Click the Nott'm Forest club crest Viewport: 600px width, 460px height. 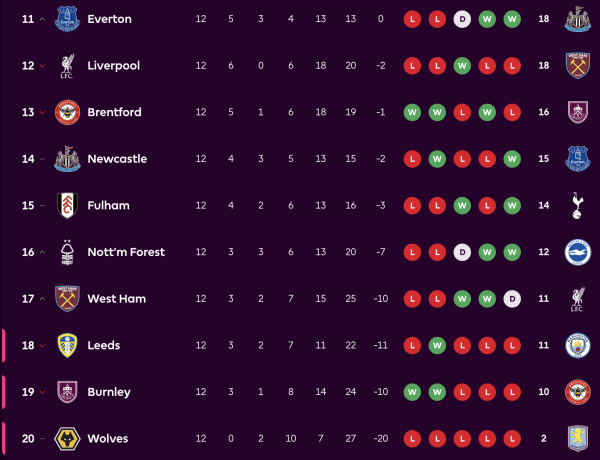coord(67,252)
